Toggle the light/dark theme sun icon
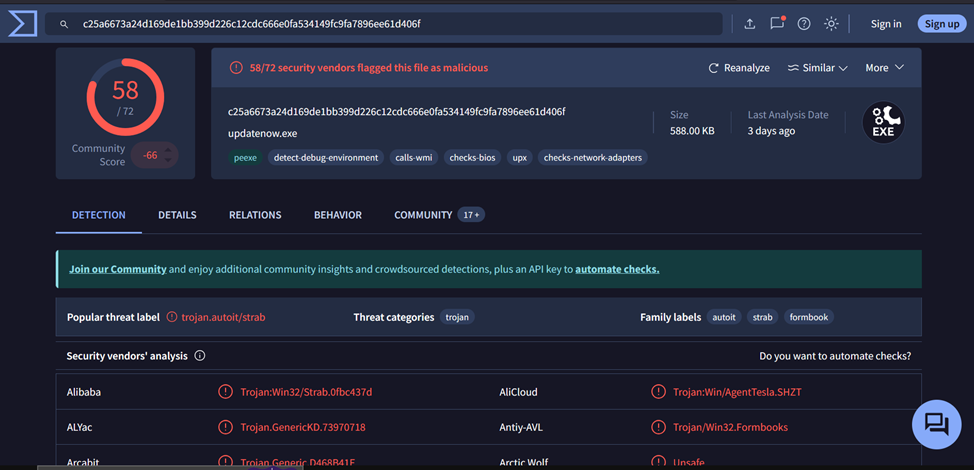The height and width of the screenshot is (470, 974). [831, 24]
